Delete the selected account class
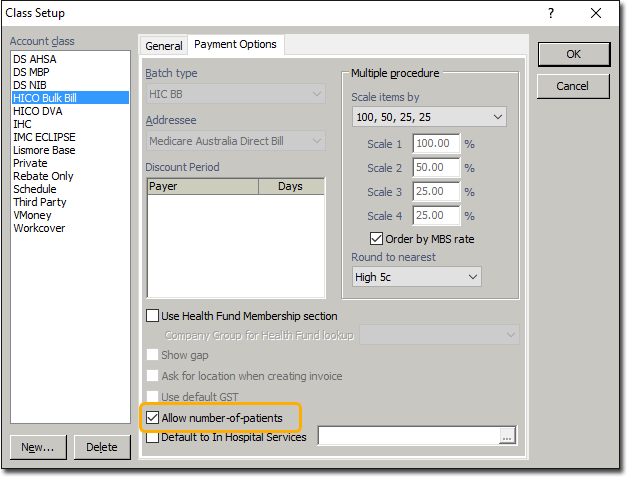 (102, 447)
